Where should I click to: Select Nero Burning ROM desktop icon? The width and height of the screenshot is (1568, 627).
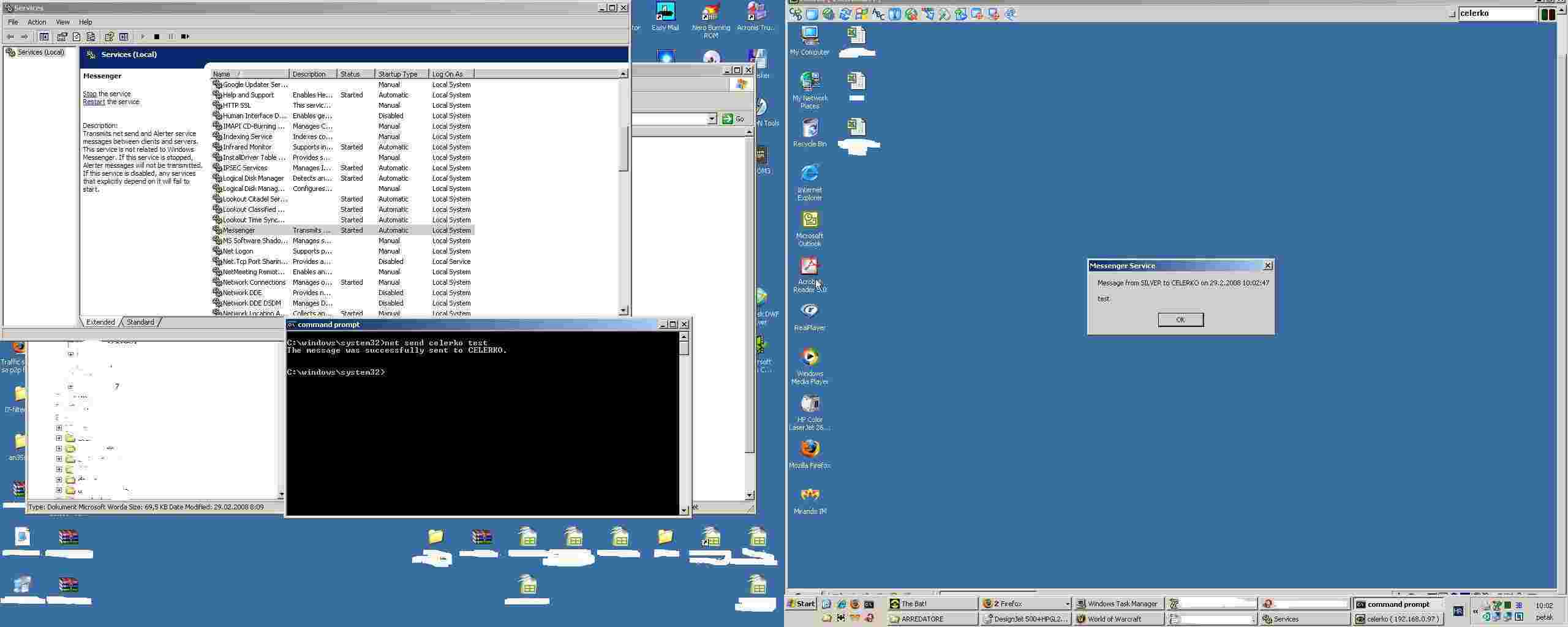(711, 20)
